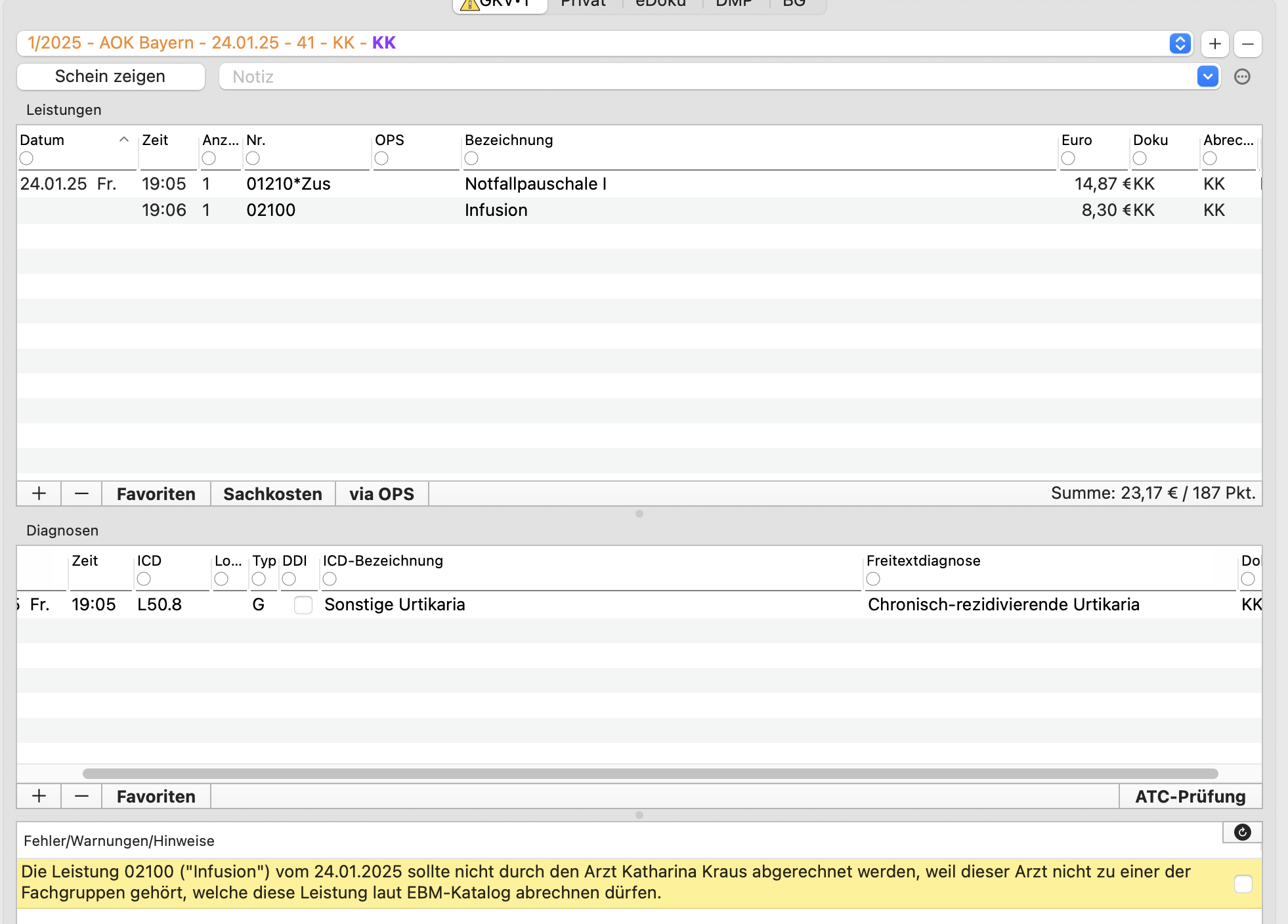Switch to the eDoku tab
The height and width of the screenshot is (924, 1288).
point(660,4)
